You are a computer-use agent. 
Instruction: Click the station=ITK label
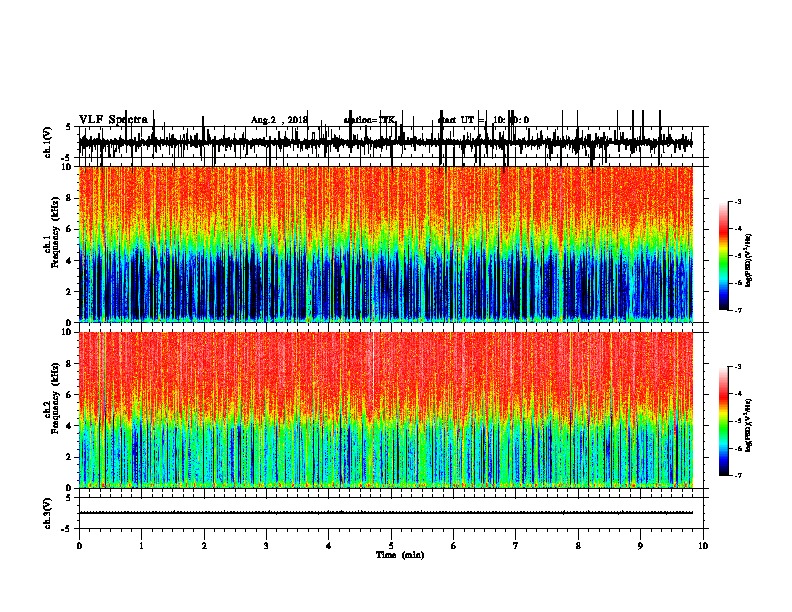pyautogui.click(x=370, y=120)
